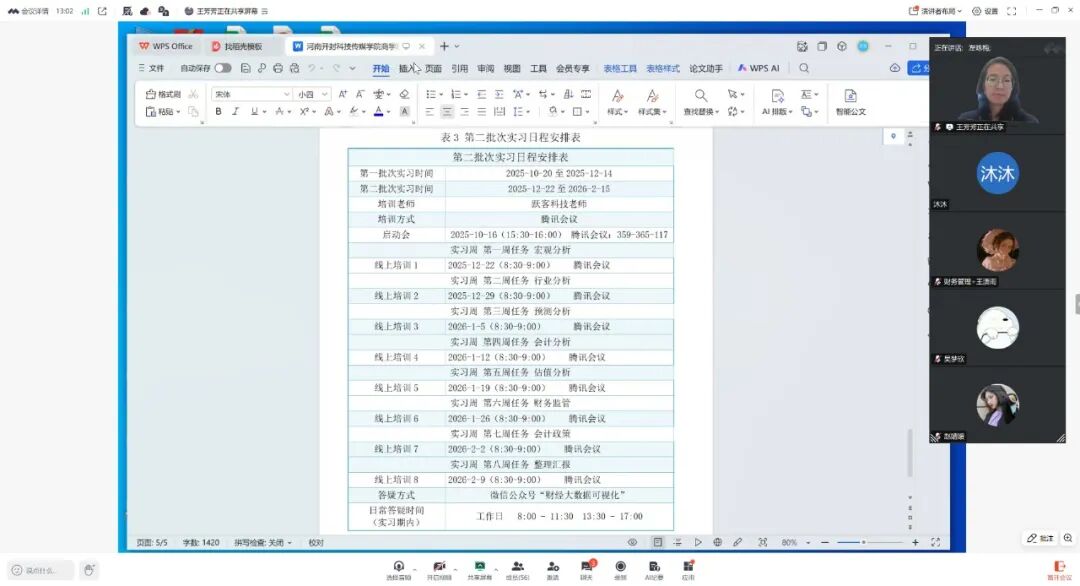Image resolution: width=1080 pixels, height=586 pixels.
Task: Switch to the 审阅 review ribbon tab
Action: 485,69
